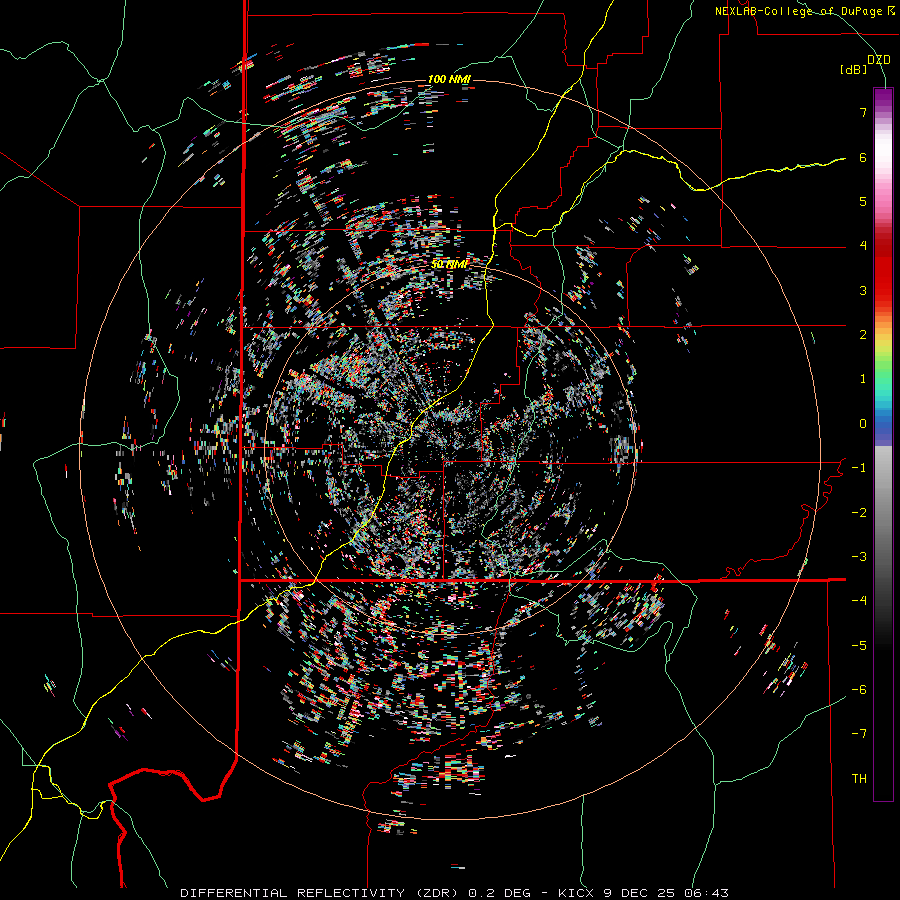
Task: Click the [dB] units label
Action: pos(854,70)
